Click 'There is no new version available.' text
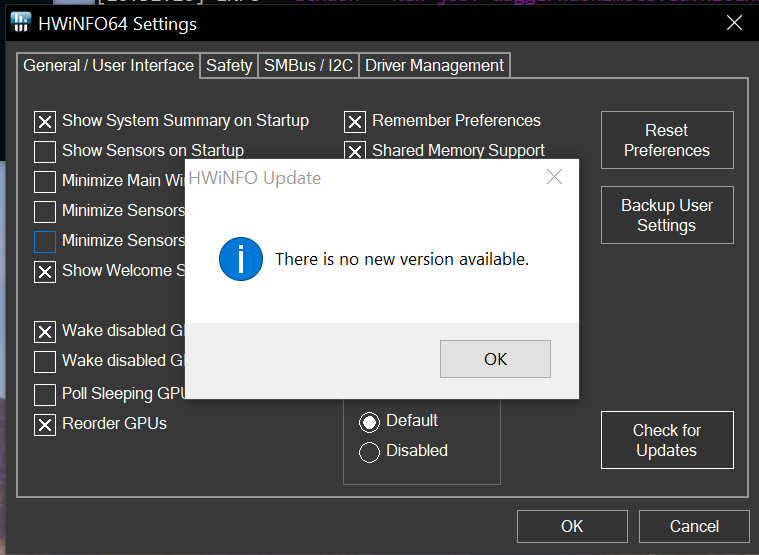This screenshot has height=555, width=759. click(x=402, y=259)
